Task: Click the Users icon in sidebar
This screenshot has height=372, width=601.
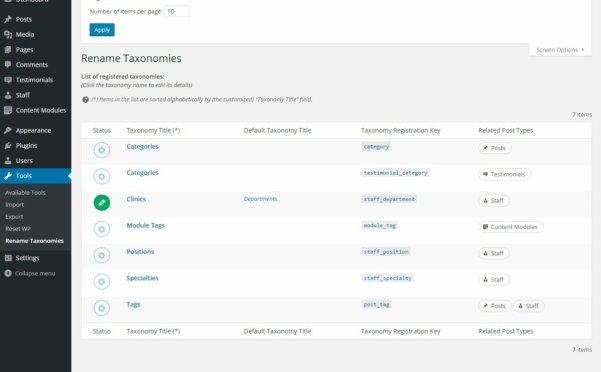Action: (8, 161)
